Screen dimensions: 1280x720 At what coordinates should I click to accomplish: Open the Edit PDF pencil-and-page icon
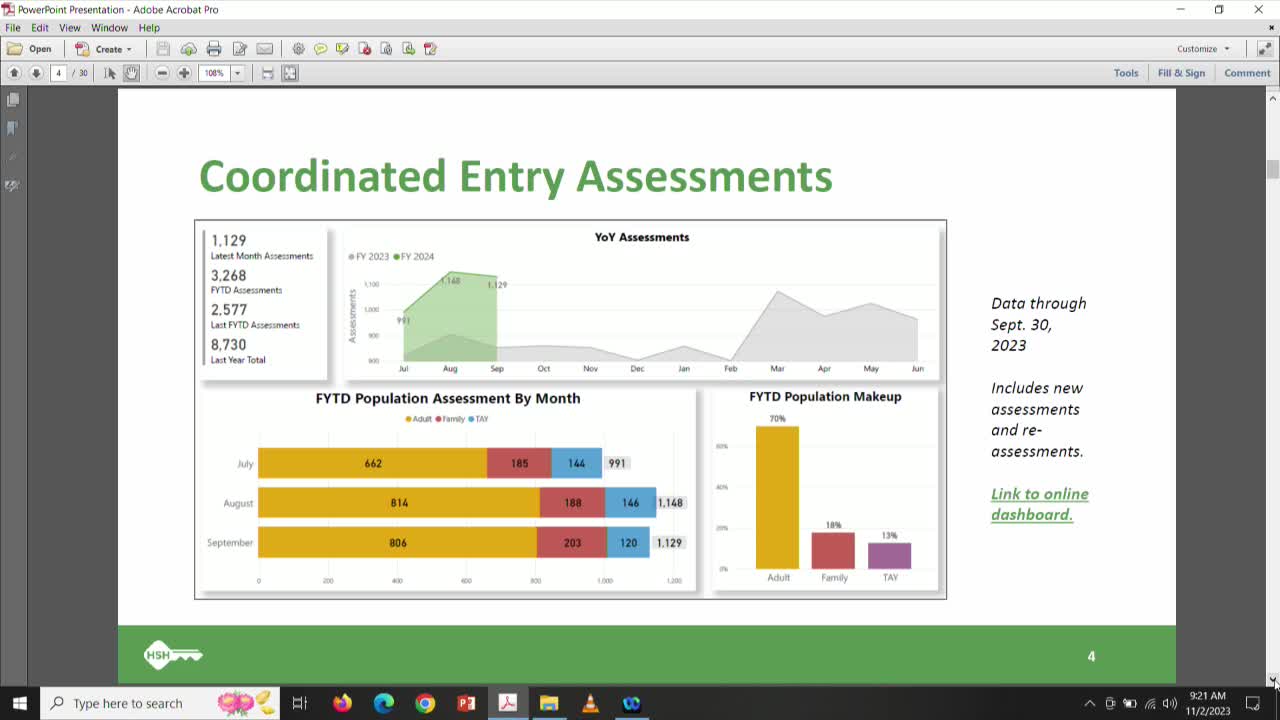coord(240,49)
